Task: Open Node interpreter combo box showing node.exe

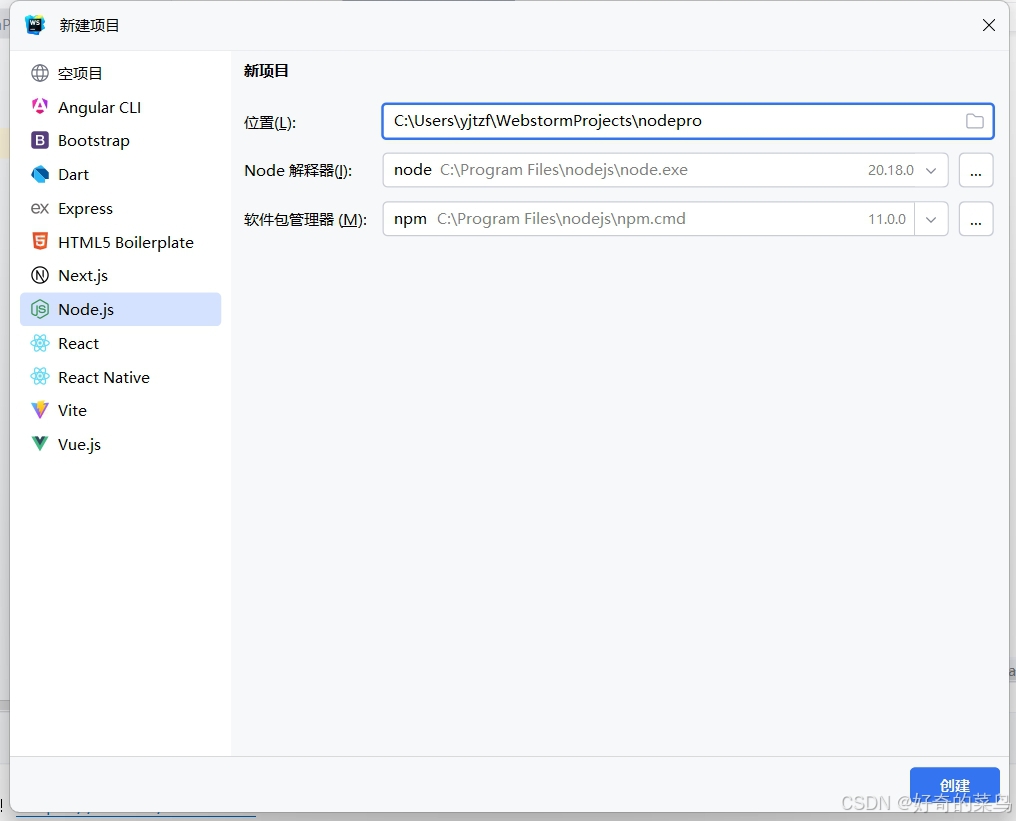Action: click(665, 170)
